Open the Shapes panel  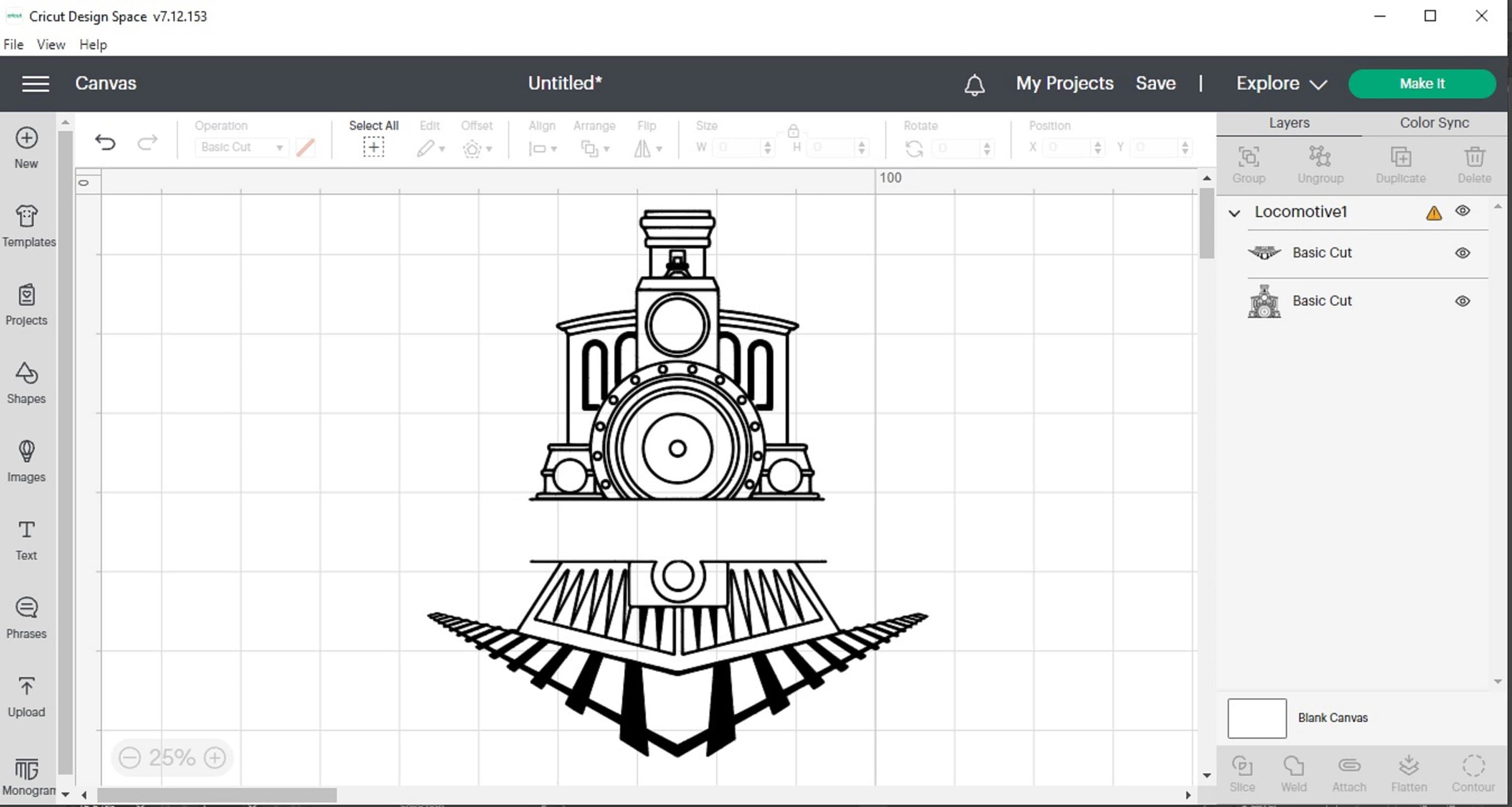pos(26,383)
